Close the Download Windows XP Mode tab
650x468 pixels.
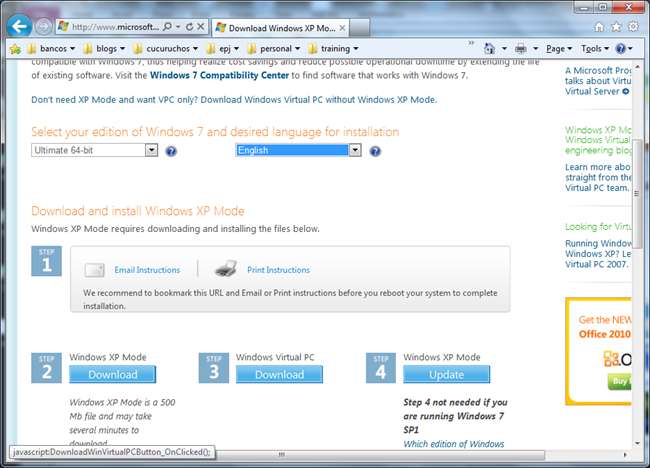pos(342,28)
